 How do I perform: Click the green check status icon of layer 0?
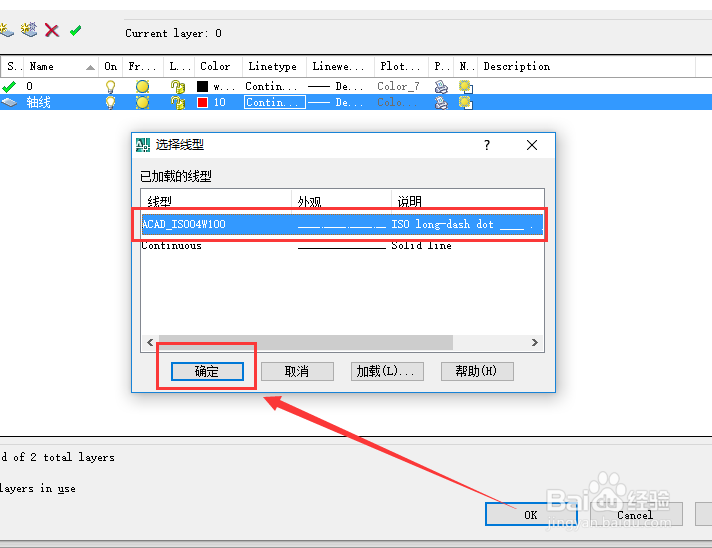9,86
